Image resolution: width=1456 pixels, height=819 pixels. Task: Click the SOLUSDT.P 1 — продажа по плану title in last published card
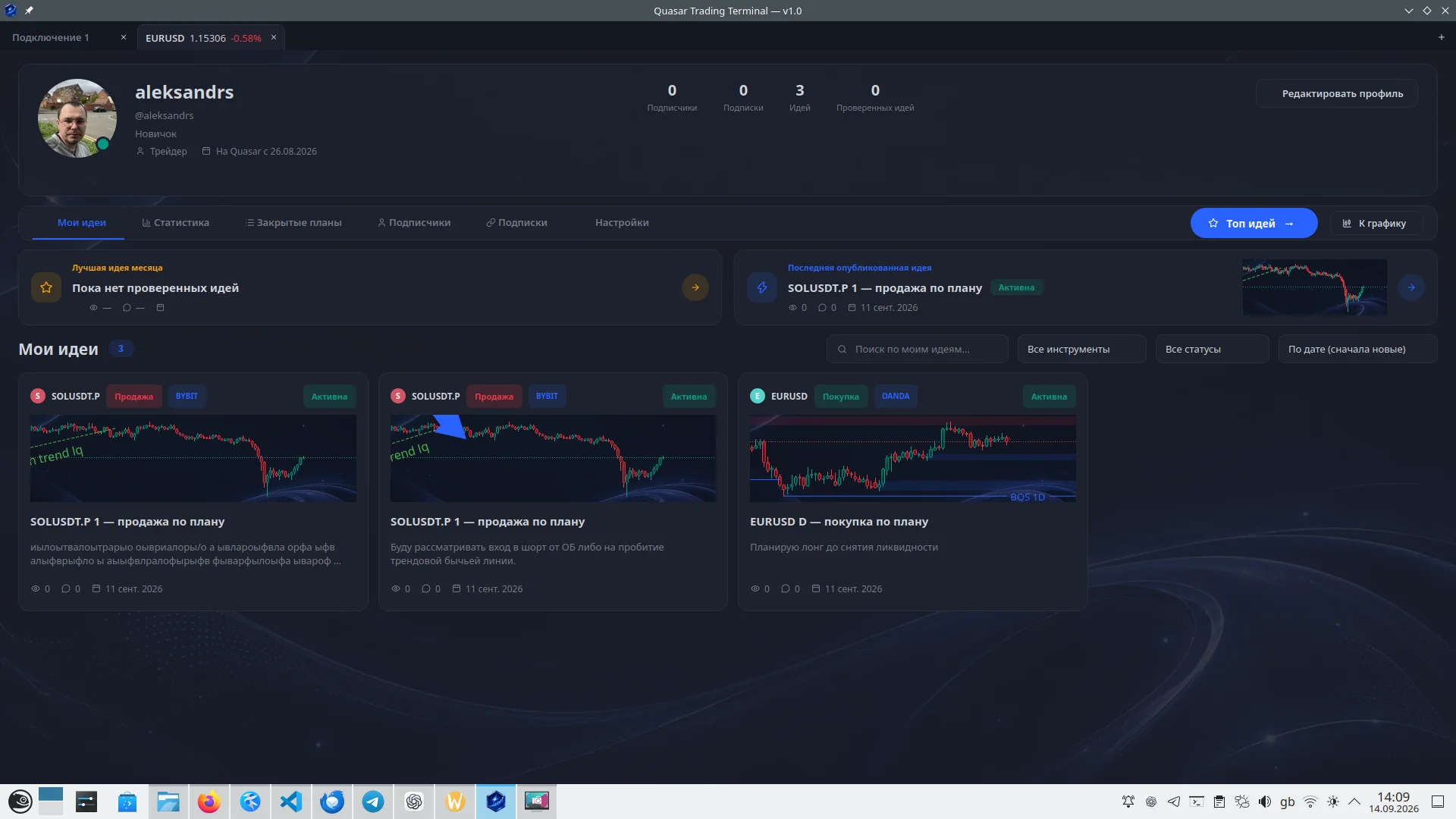tap(884, 288)
